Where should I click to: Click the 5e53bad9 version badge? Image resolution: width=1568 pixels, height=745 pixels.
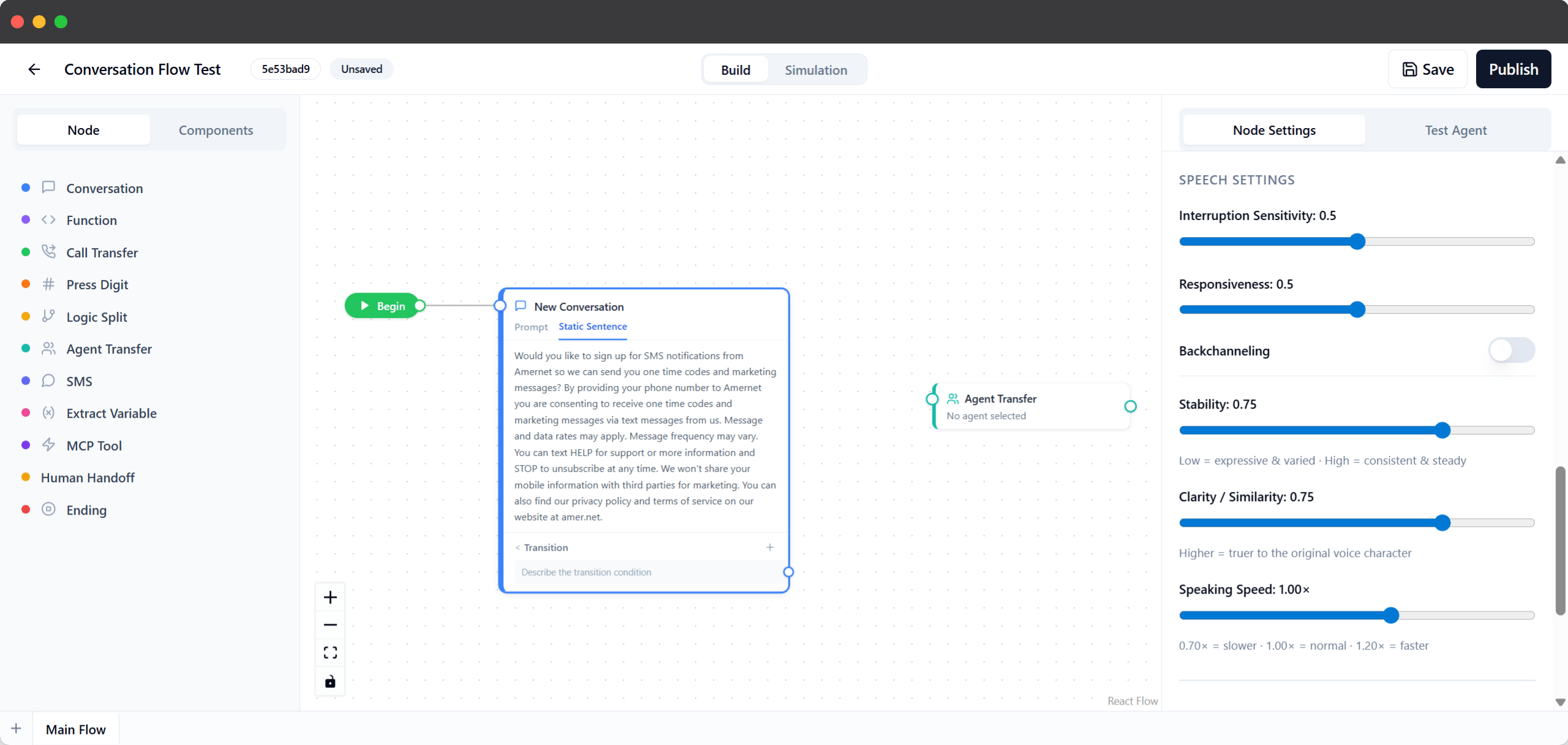pos(285,69)
